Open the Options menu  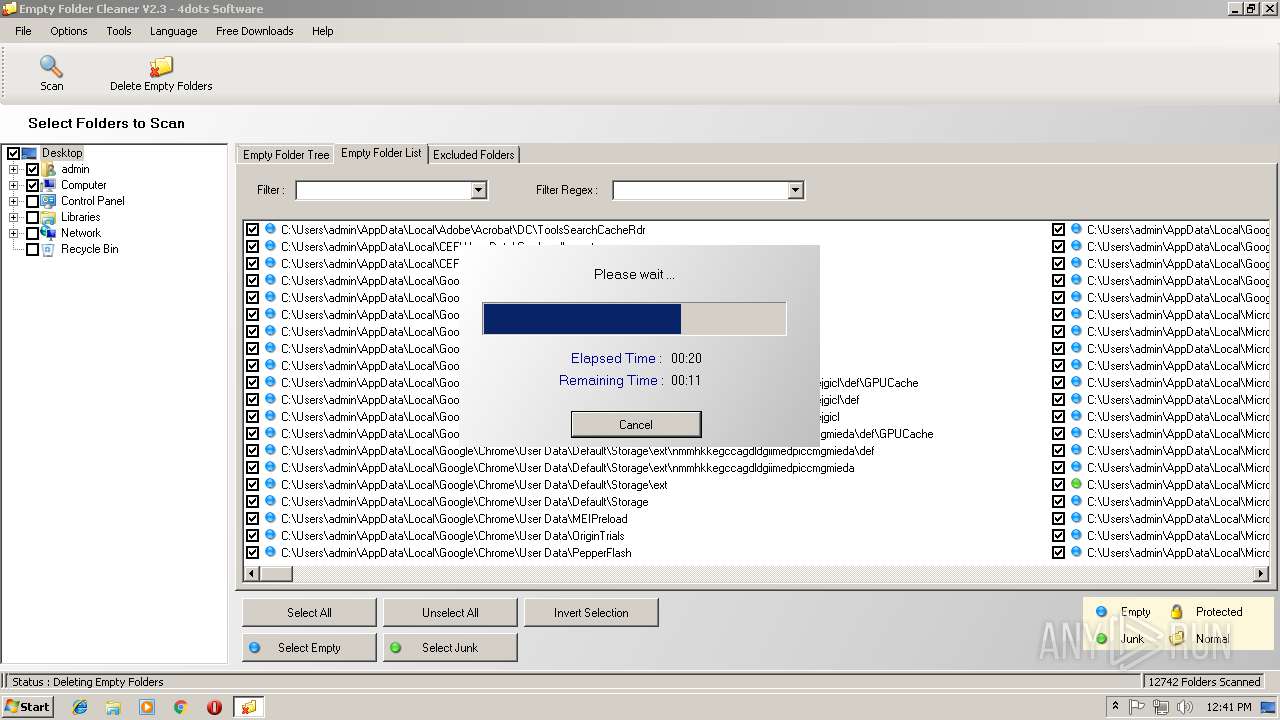point(69,31)
